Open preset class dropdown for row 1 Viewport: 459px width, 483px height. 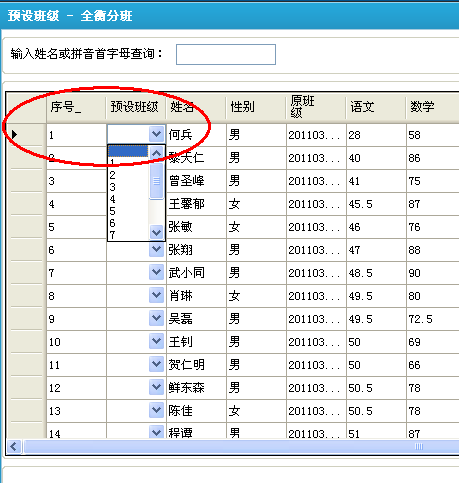(x=156, y=134)
